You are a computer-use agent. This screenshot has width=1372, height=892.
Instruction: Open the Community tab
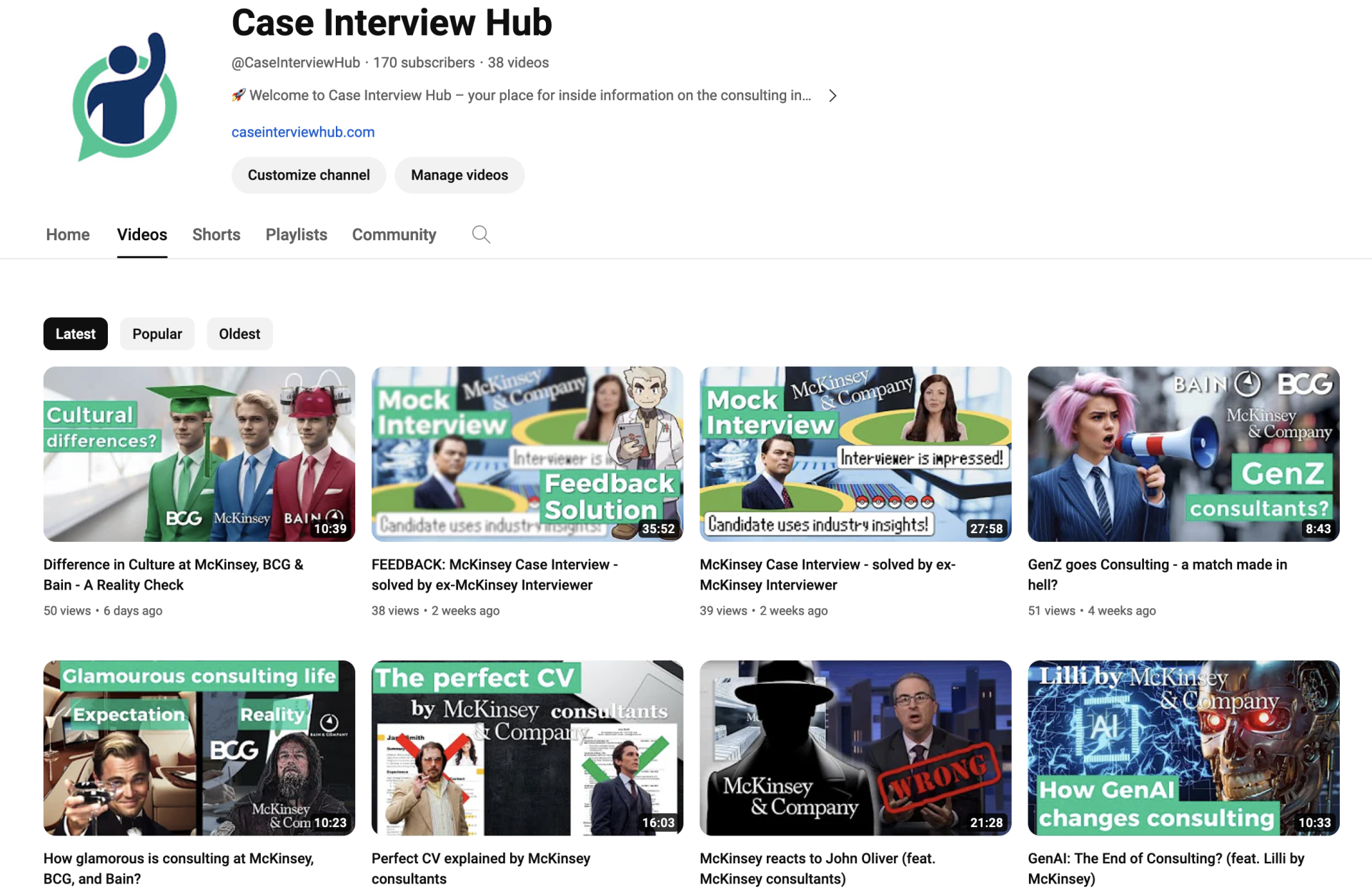pyautogui.click(x=394, y=234)
